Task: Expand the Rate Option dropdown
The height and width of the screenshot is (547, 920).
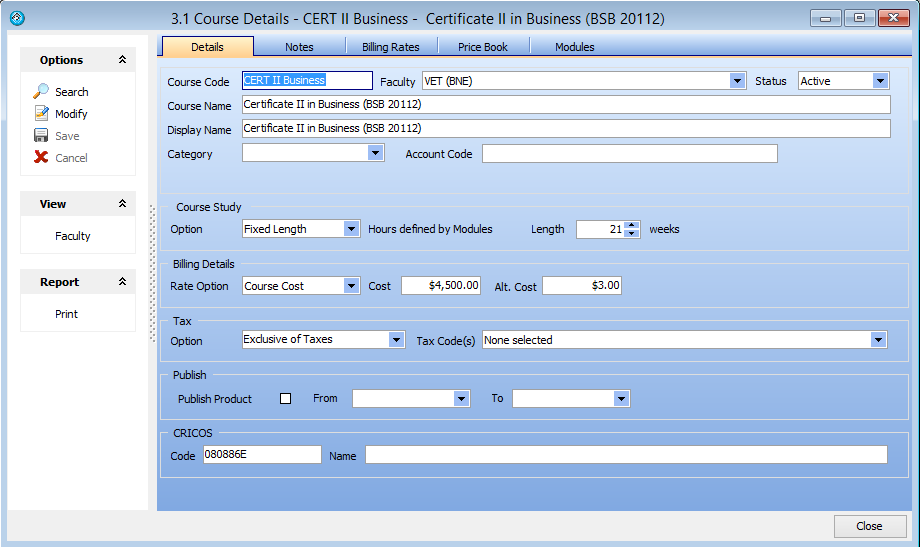Action: coord(351,286)
